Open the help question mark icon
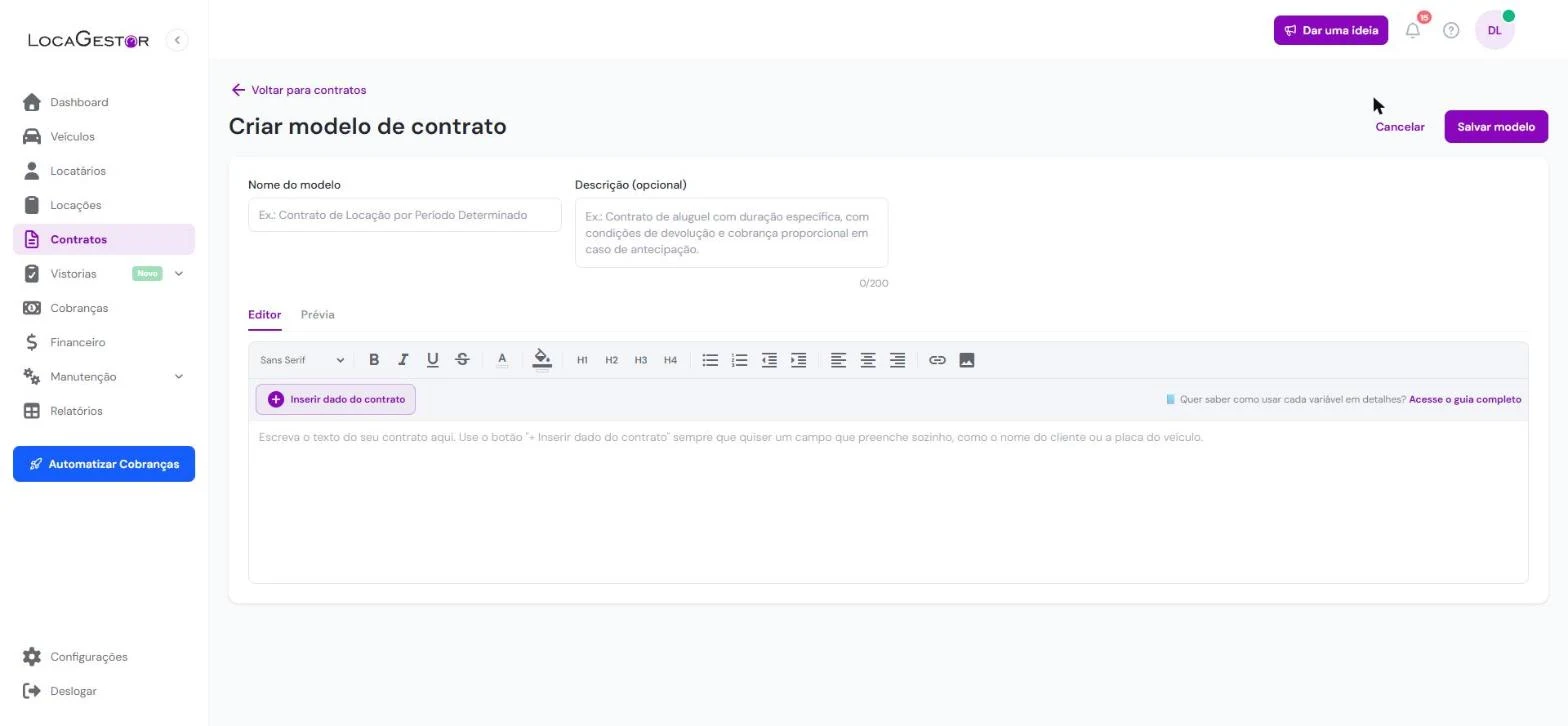1568x726 pixels. coord(1451,30)
